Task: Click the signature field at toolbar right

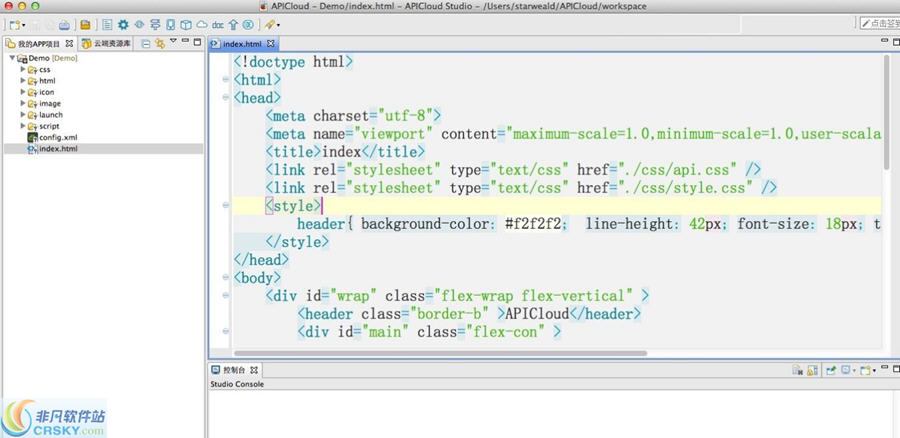Action: (x=880, y=24)
